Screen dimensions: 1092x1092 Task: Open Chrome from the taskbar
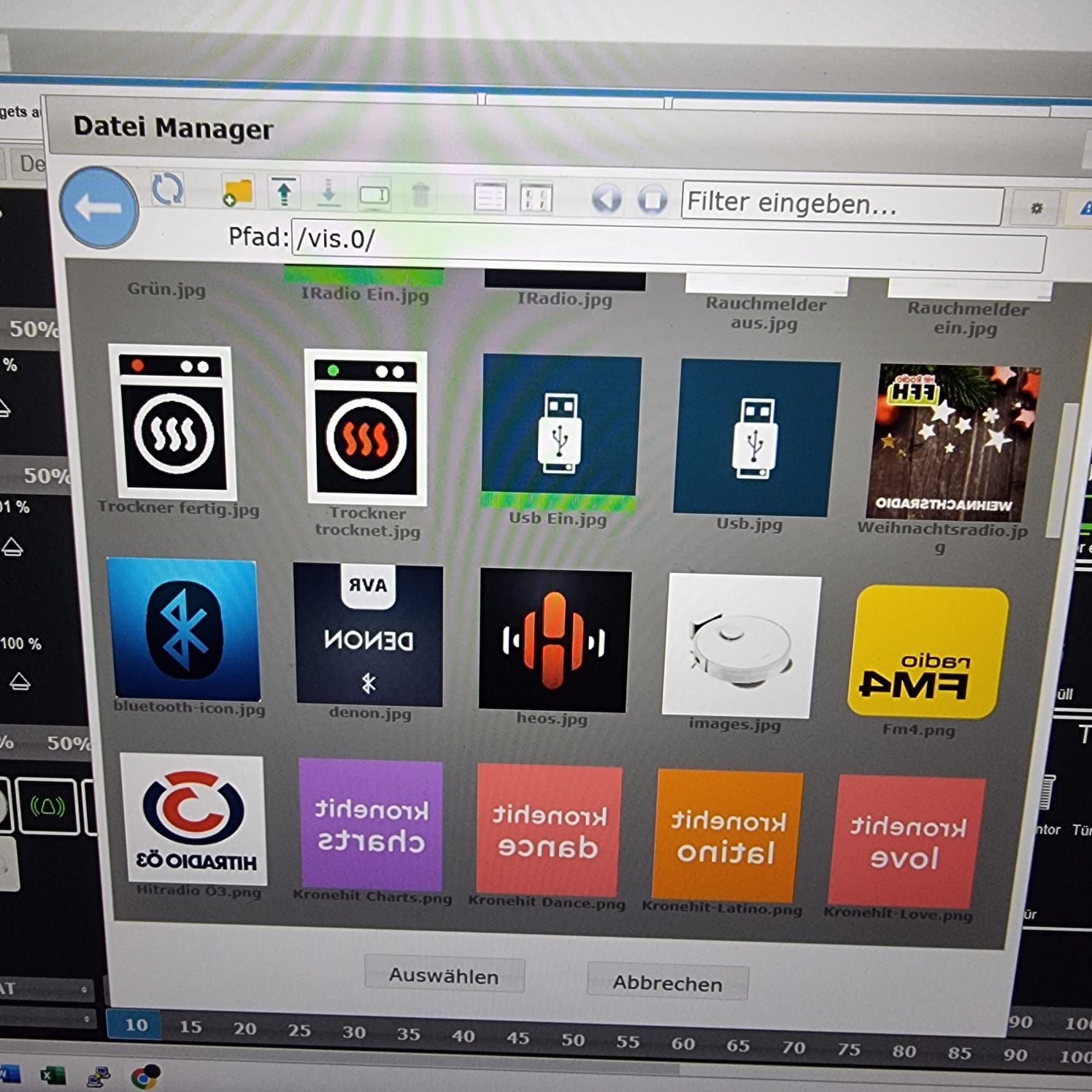[145, 1077]
